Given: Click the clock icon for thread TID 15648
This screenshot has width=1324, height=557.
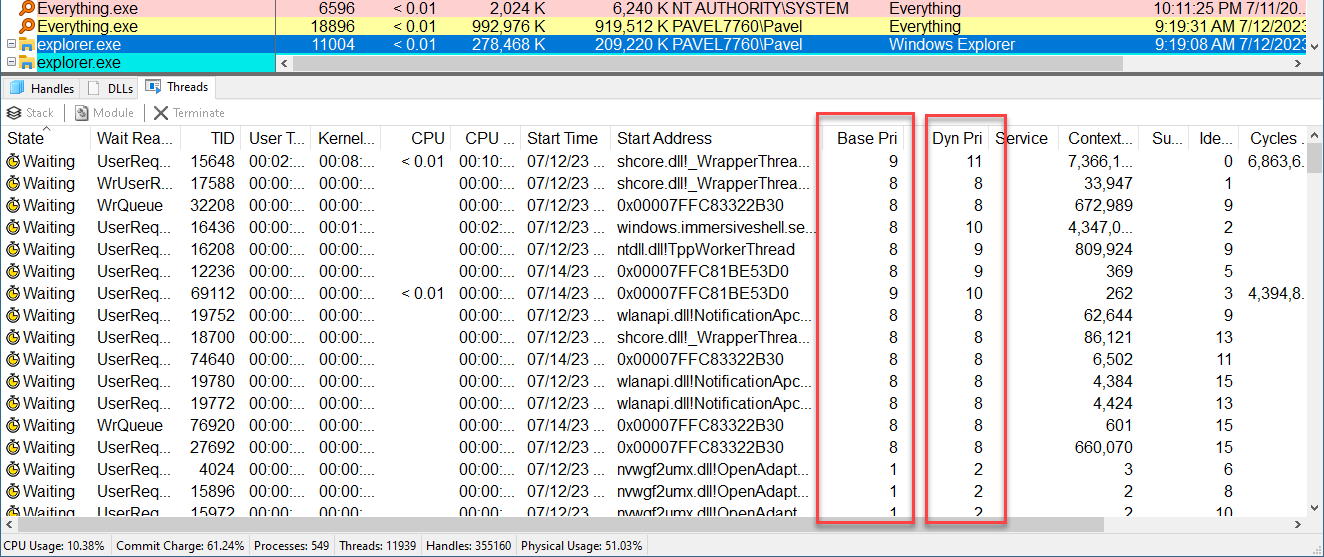Looking at the screenshot, I should (x=13, y=161).
